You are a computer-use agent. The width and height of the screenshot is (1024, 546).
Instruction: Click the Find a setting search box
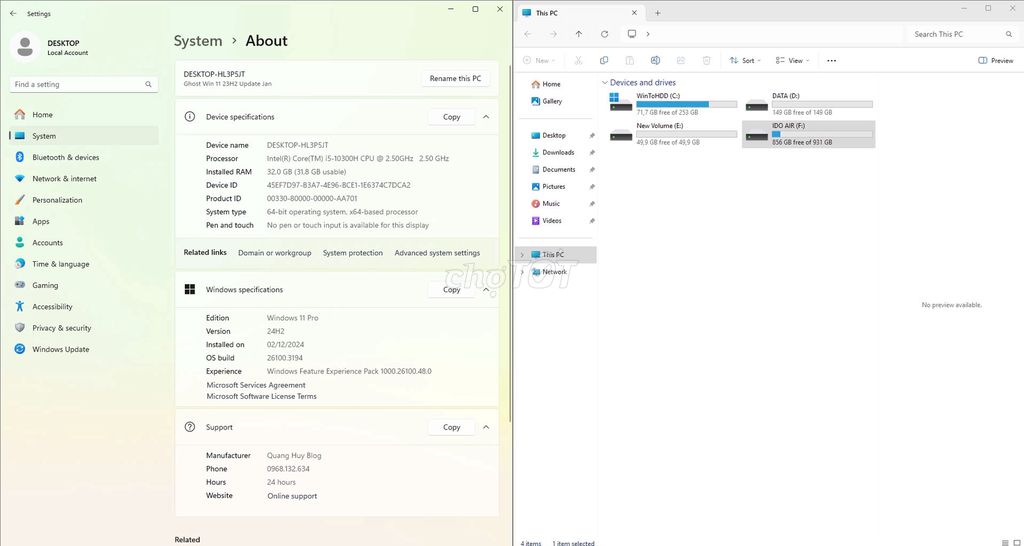84,84
